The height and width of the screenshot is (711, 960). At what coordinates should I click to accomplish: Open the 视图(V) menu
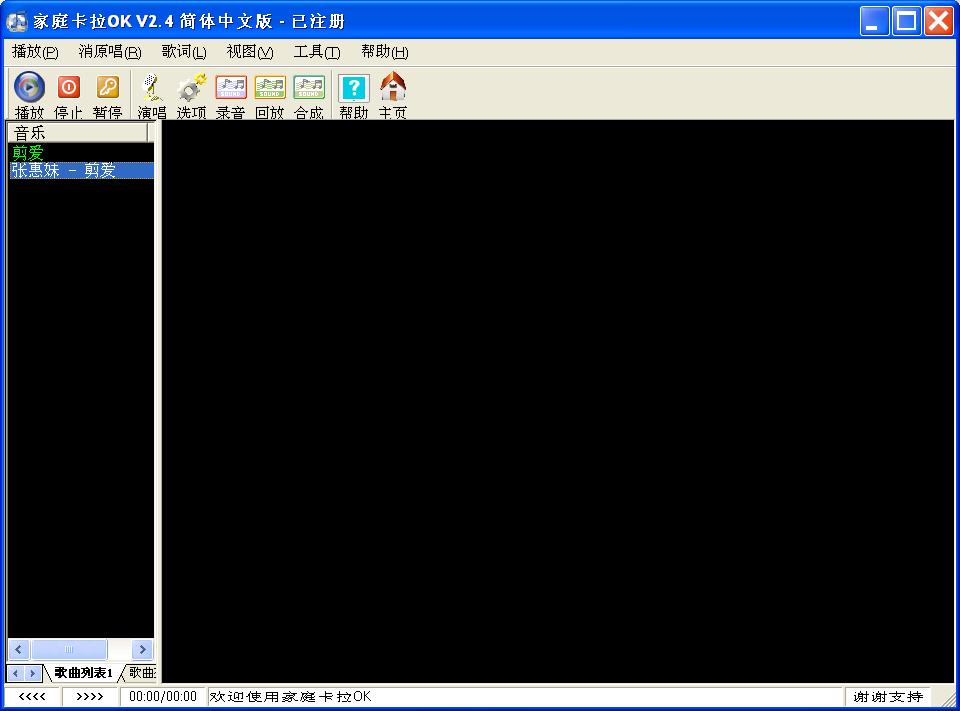(x=250, y=52)
